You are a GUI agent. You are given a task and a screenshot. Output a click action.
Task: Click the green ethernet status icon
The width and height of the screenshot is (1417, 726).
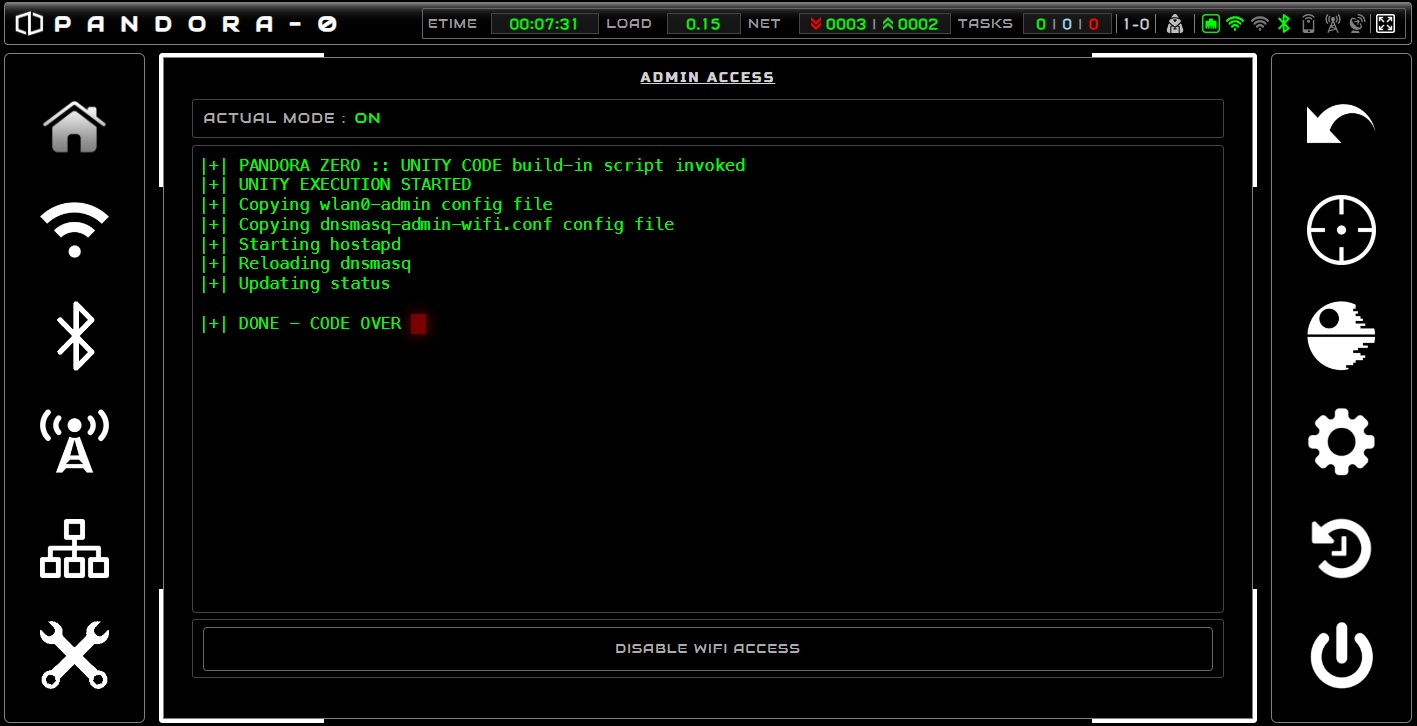1211,24
